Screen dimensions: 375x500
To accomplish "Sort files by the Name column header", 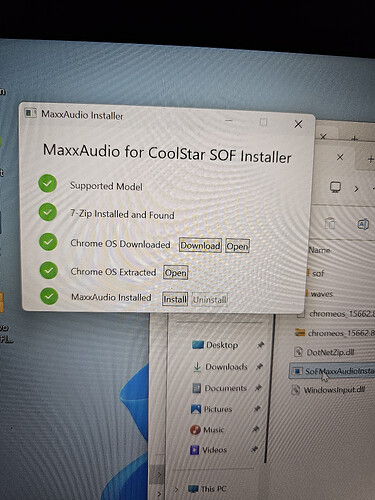I will click(x=319, y=250).
